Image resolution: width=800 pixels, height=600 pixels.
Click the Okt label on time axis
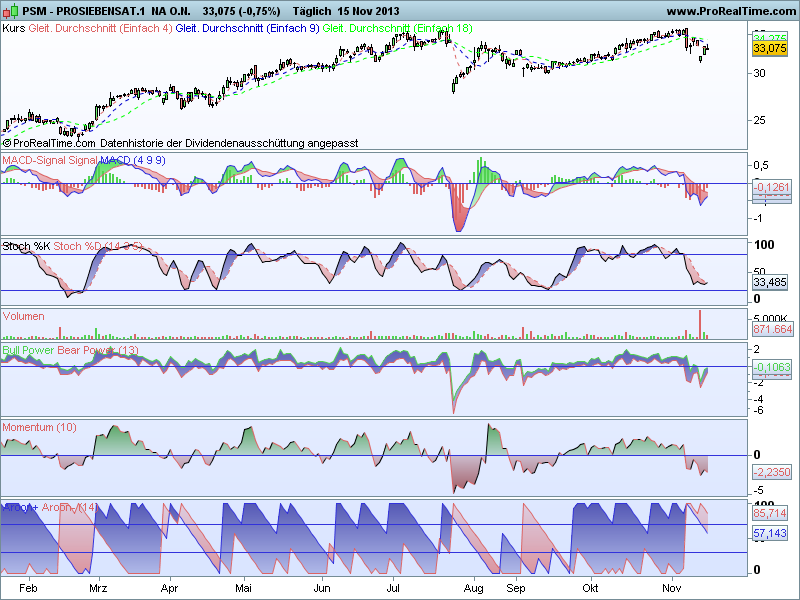590,588
